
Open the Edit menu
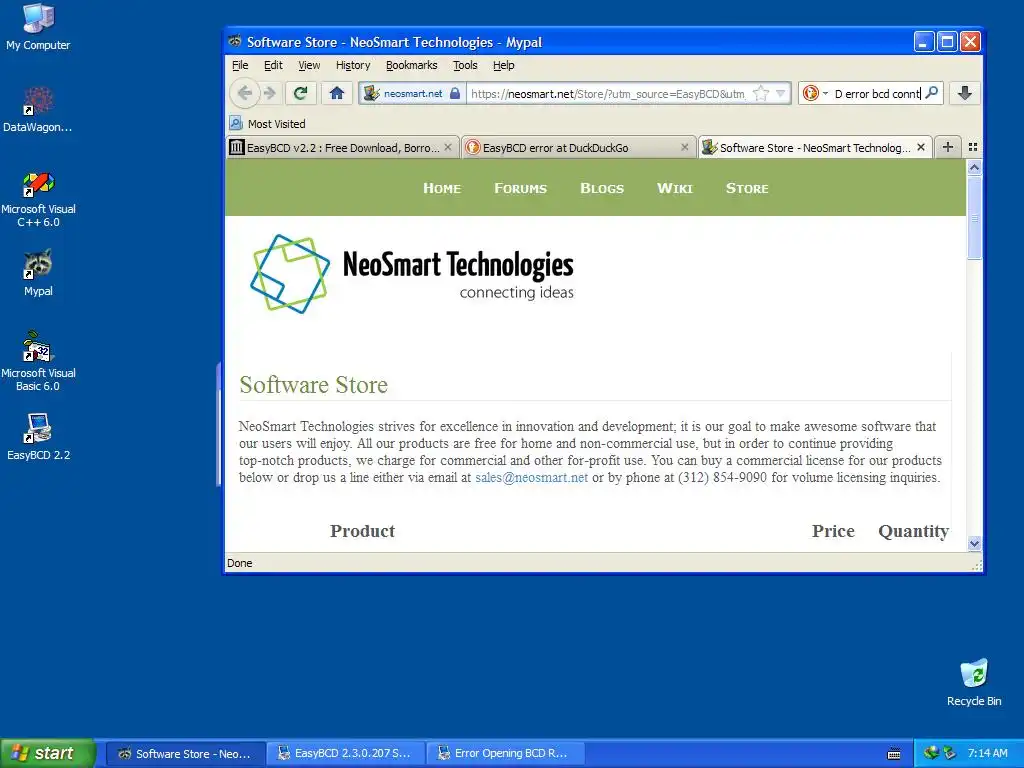point(273,65)
